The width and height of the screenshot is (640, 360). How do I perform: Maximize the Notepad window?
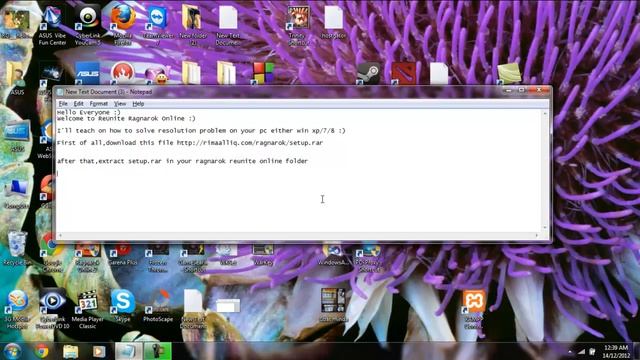pos(521,90)
